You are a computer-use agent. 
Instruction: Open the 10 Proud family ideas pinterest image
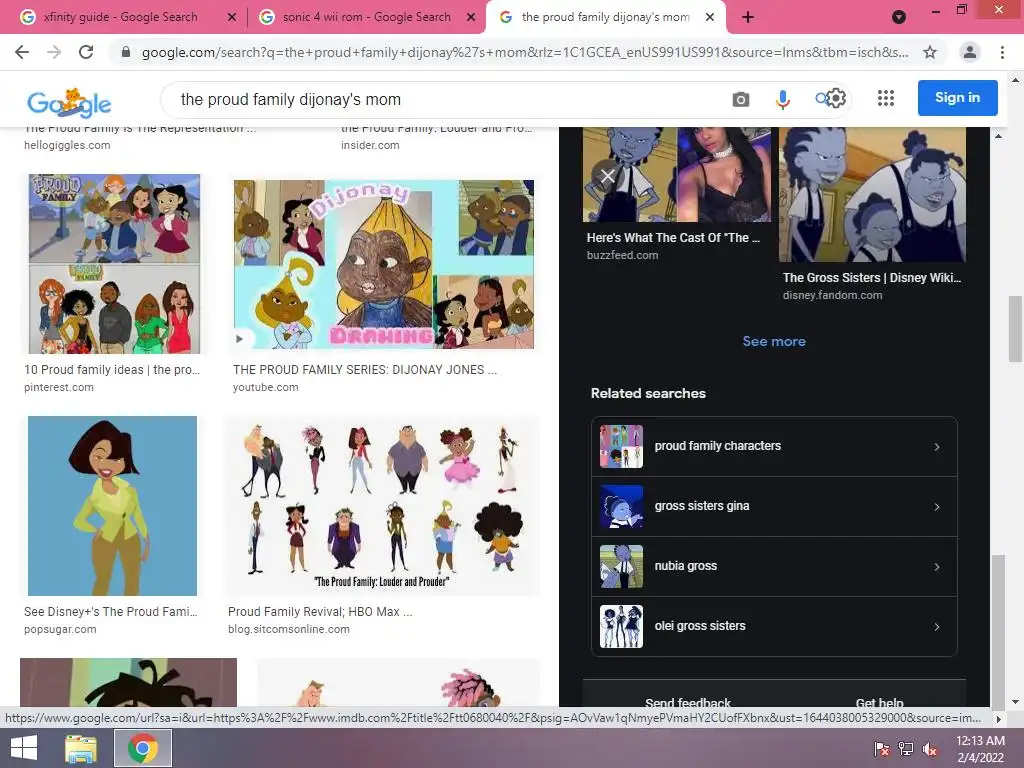coord(114,264)
